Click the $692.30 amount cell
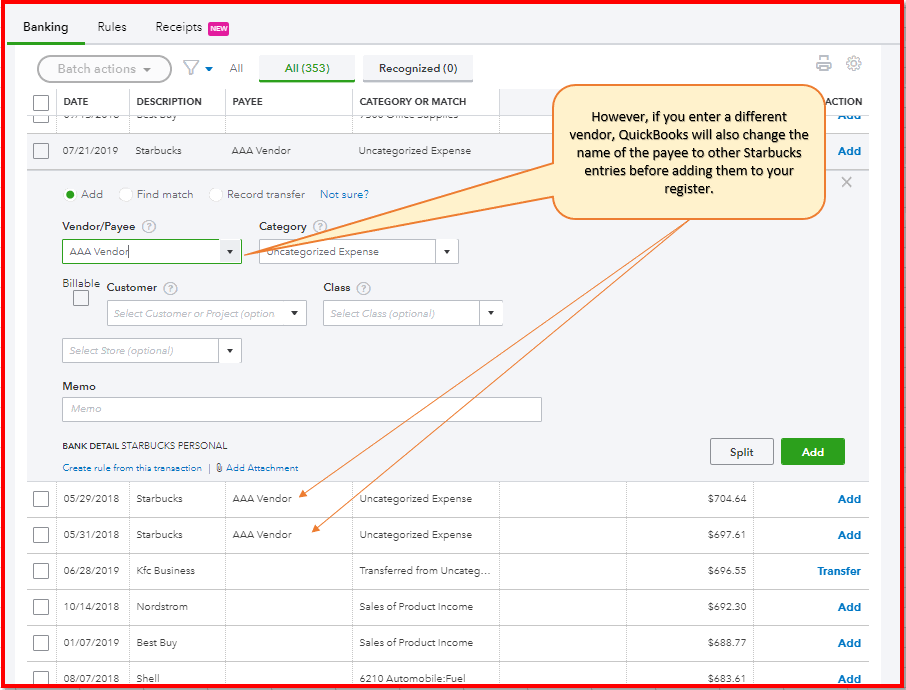The height and width of the screenshot is (690, 906). point(726,607)
